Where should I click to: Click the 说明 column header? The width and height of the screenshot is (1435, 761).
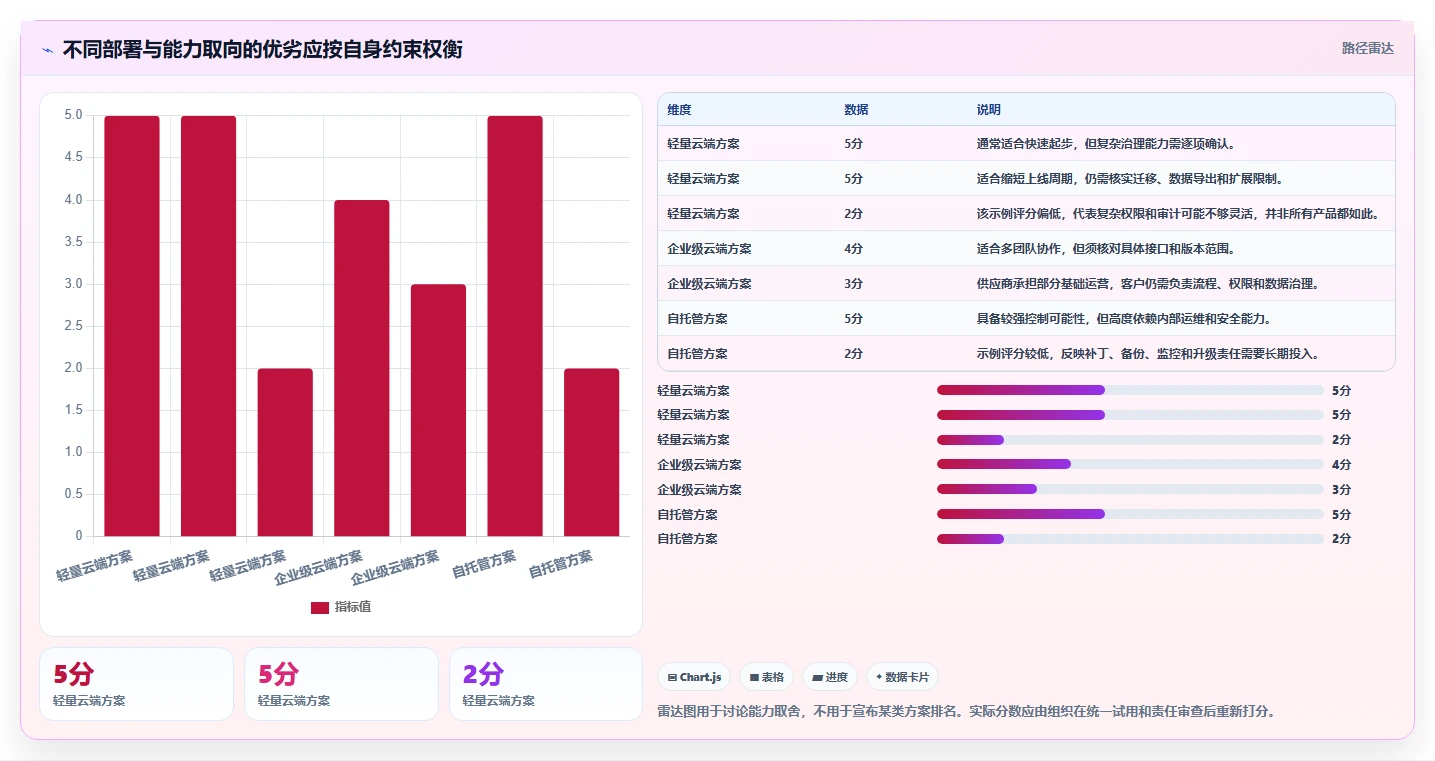pyautogui.click(x=988, y=110)
